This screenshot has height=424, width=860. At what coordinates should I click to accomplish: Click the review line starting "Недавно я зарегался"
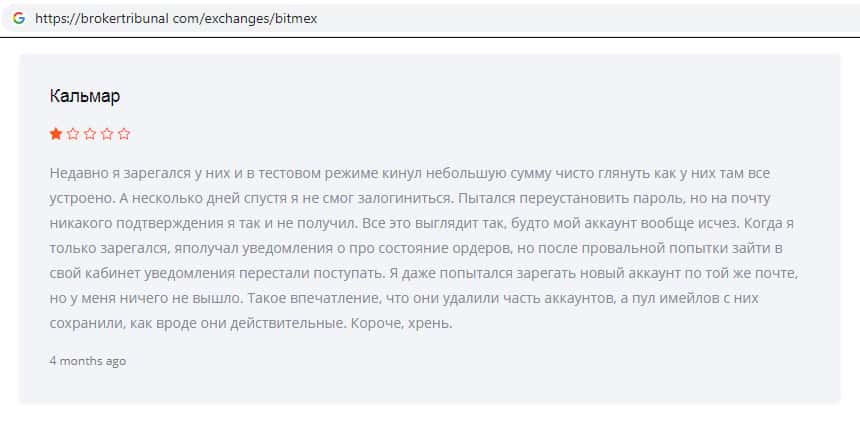[x=408, y=173]
